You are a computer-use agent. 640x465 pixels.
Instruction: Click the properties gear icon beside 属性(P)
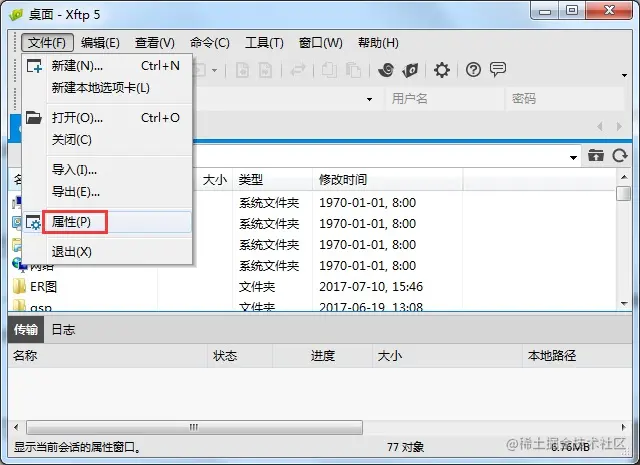pyautogui.click(x=33, y=222)
